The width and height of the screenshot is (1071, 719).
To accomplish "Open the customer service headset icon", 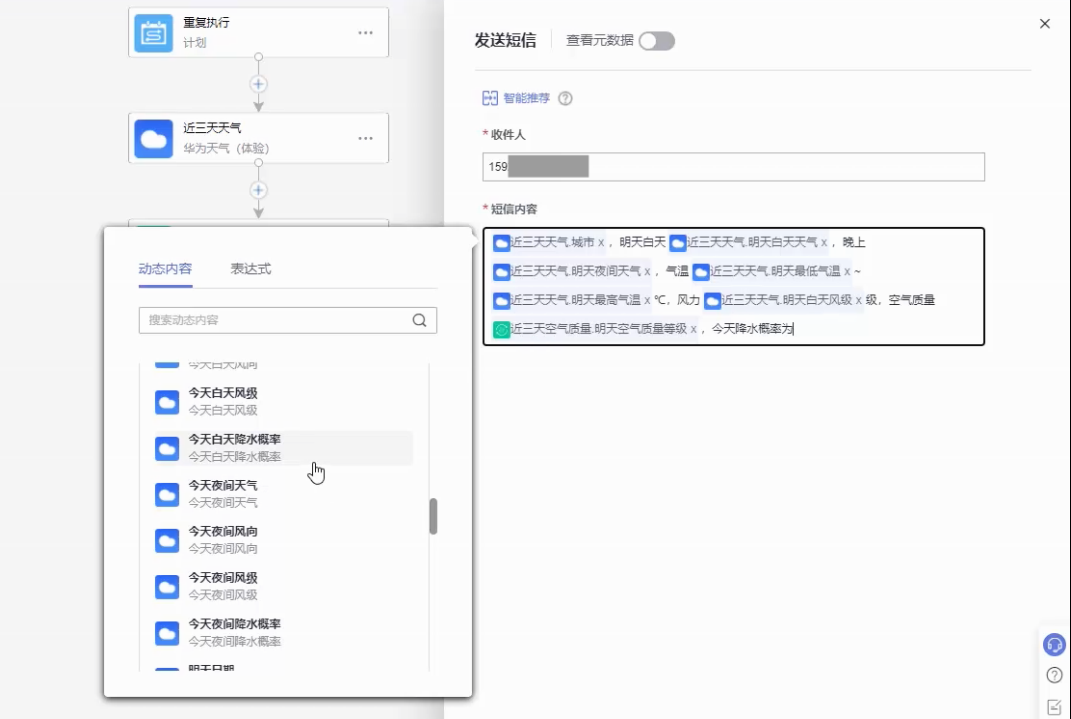I will (1054, 645).
